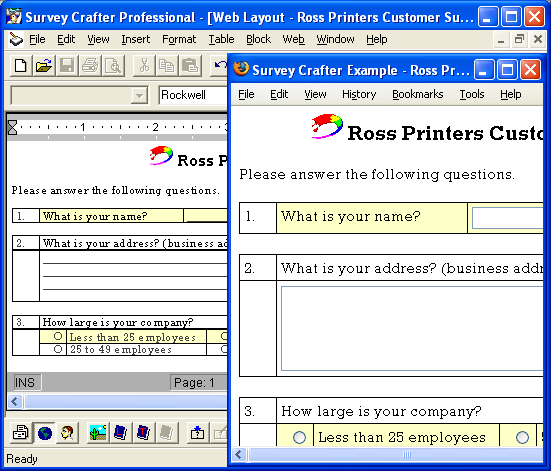This screenshot has height=471, width=551.
Task: Open the Edit menu in Survey Crafter
Action: [x=66, y=39]
